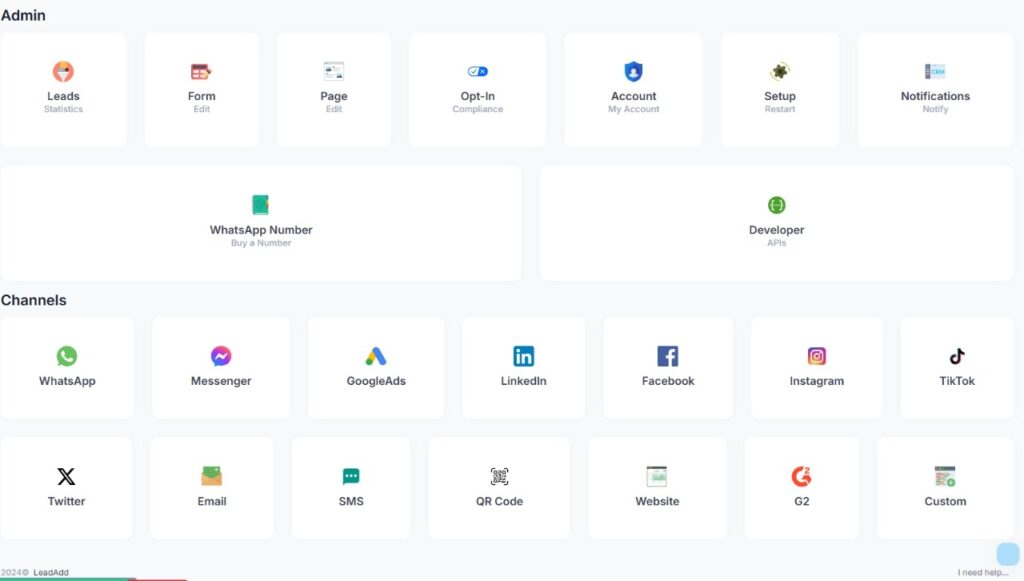Choose the Messenger channel icon
Viewport: 1024px width, 581px height.
point(221,356)
